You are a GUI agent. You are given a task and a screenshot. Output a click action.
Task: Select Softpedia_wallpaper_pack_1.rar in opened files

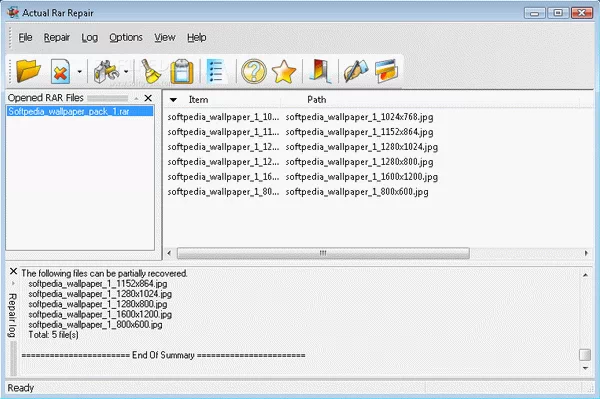point(80,111)
